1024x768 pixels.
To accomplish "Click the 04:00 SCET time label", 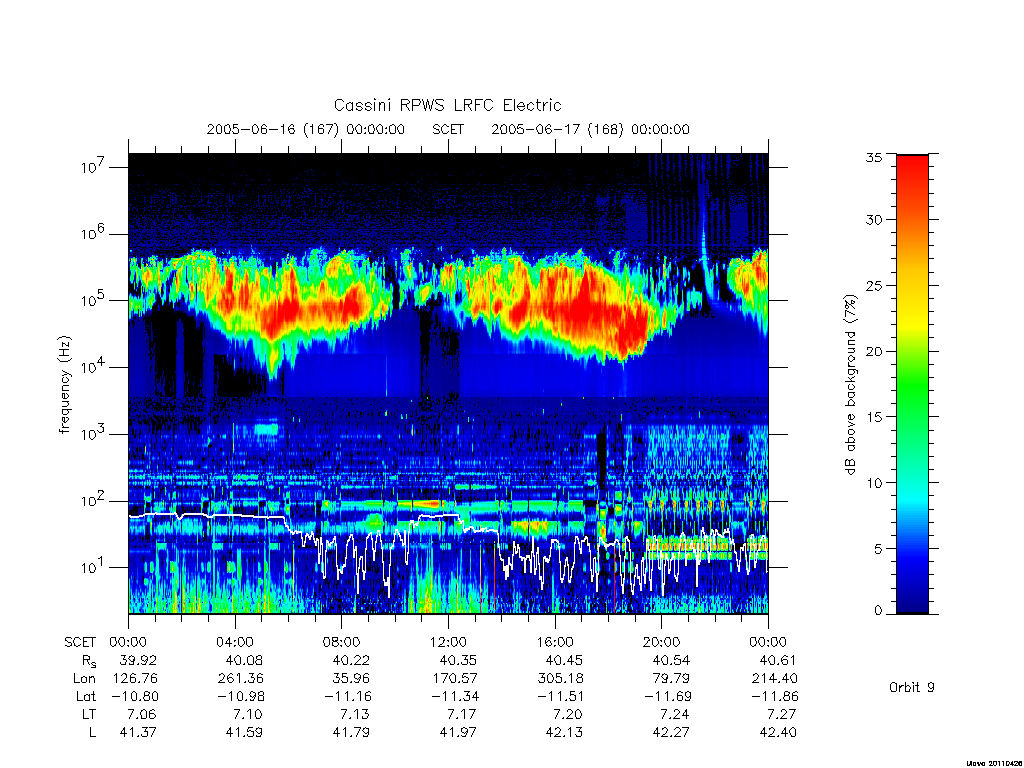I will [235, 642].
